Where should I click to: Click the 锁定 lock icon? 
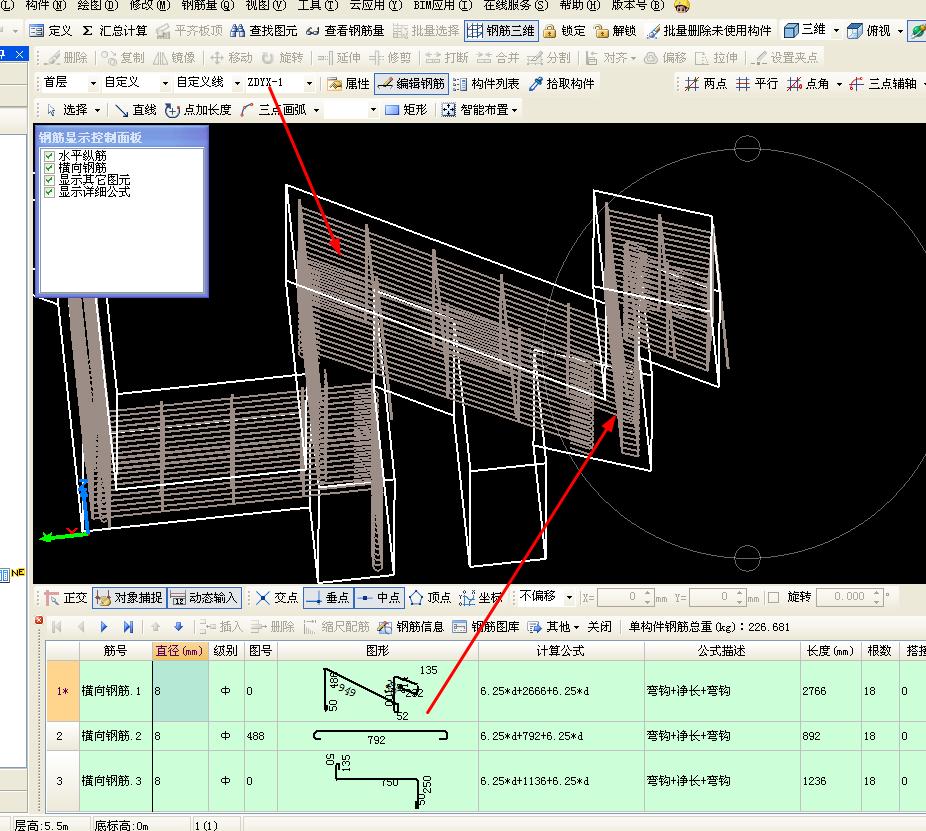point(550,31)
